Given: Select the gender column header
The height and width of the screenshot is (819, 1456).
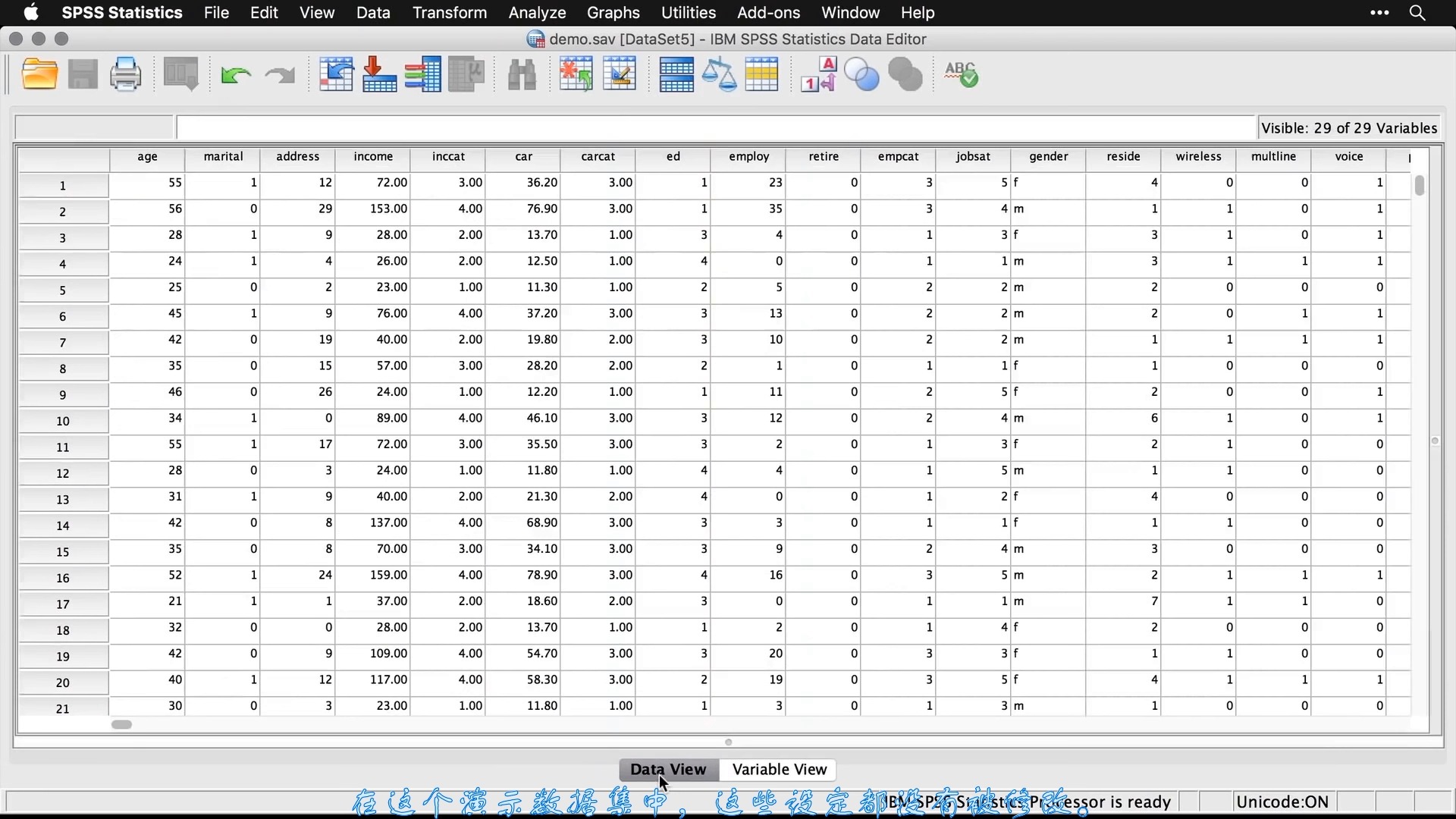Looking at the screenshot, I should (x=1049, y=157).
